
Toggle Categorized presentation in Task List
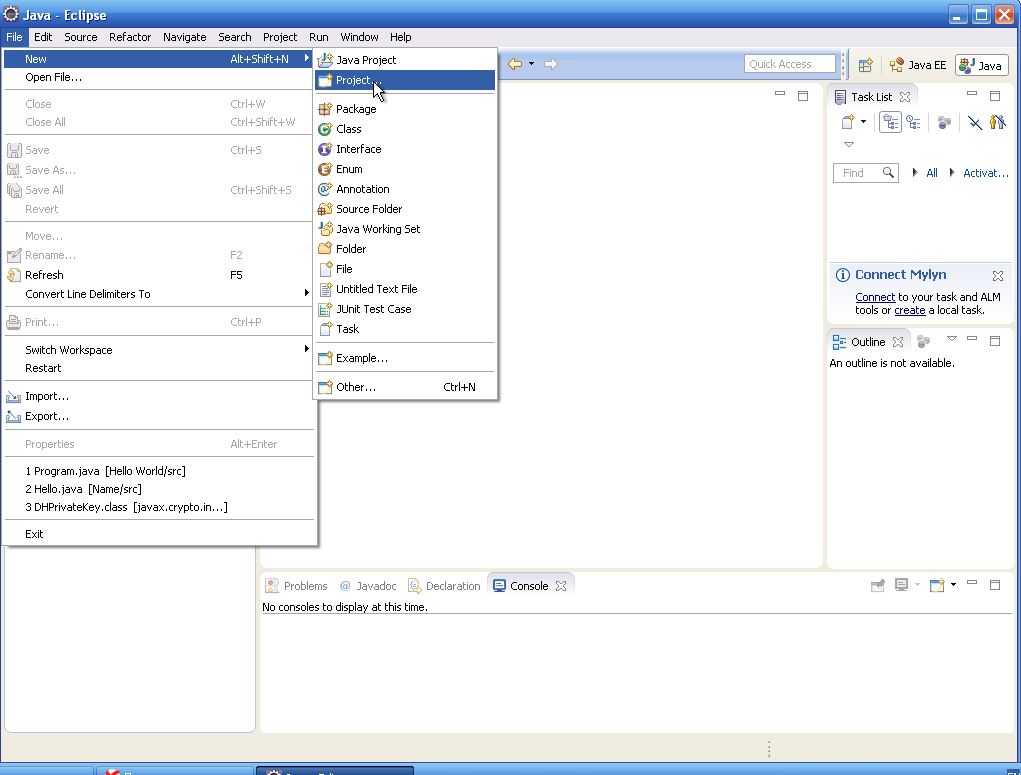(890, 122)
